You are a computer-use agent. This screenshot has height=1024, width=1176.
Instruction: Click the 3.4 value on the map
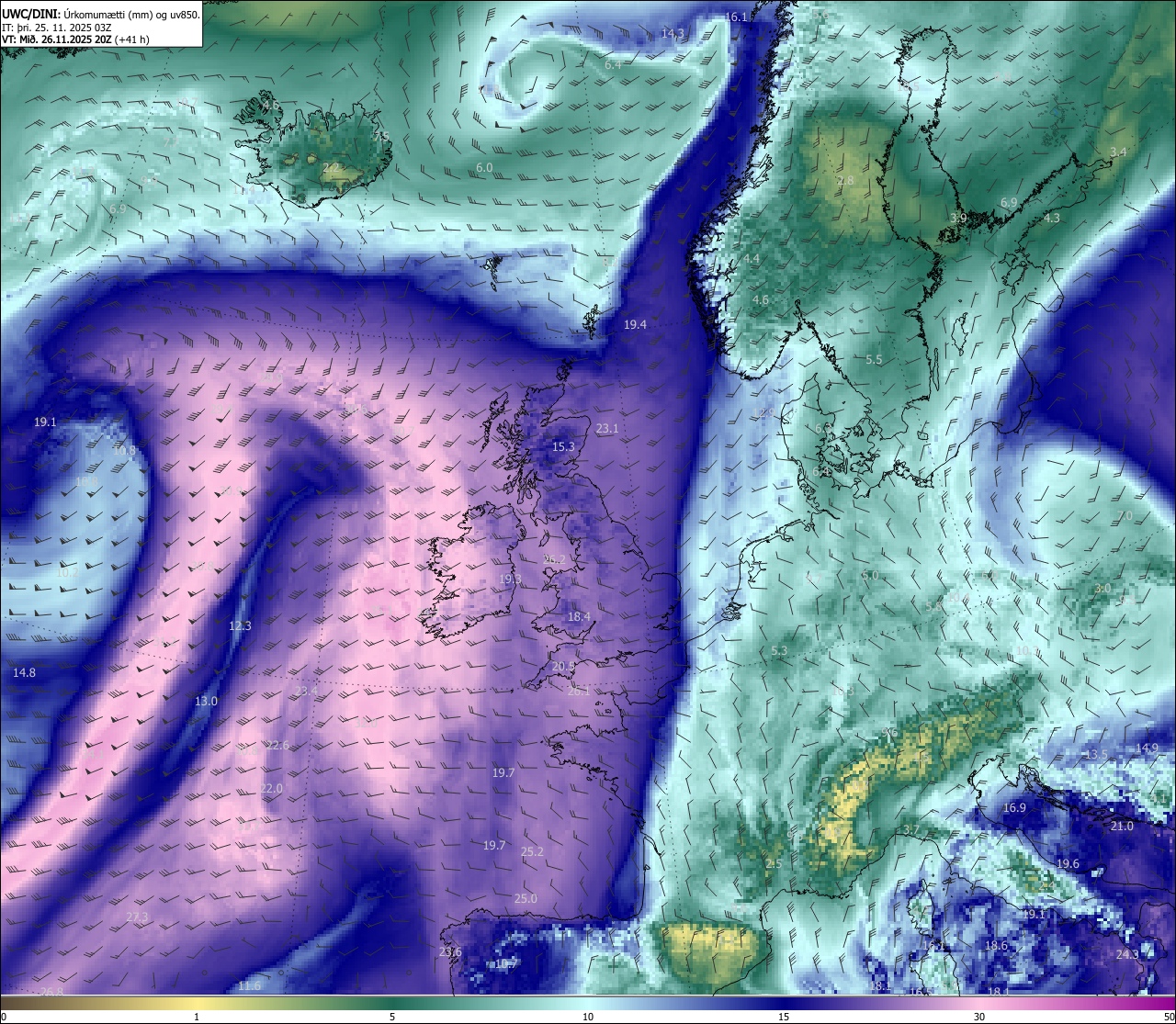pos(1118,152)
